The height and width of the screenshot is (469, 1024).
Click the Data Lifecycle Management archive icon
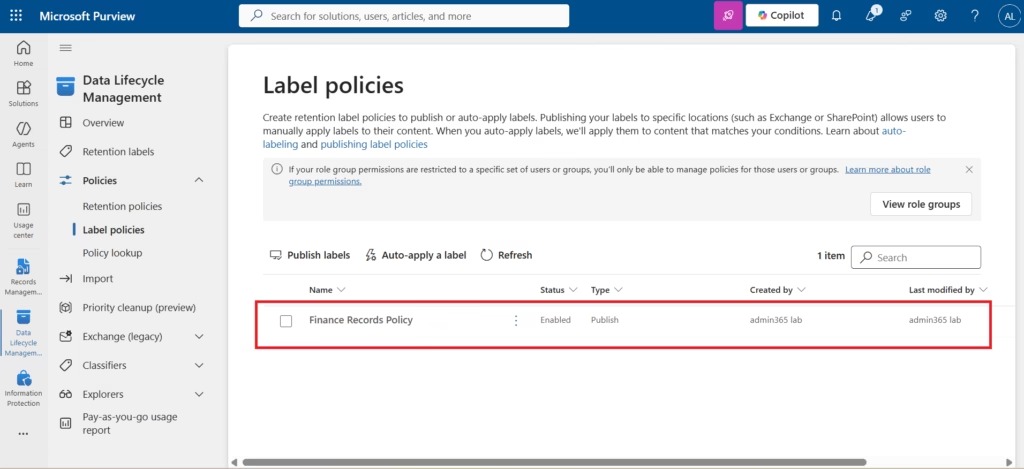pyautogui.click(x=65, y=86)
